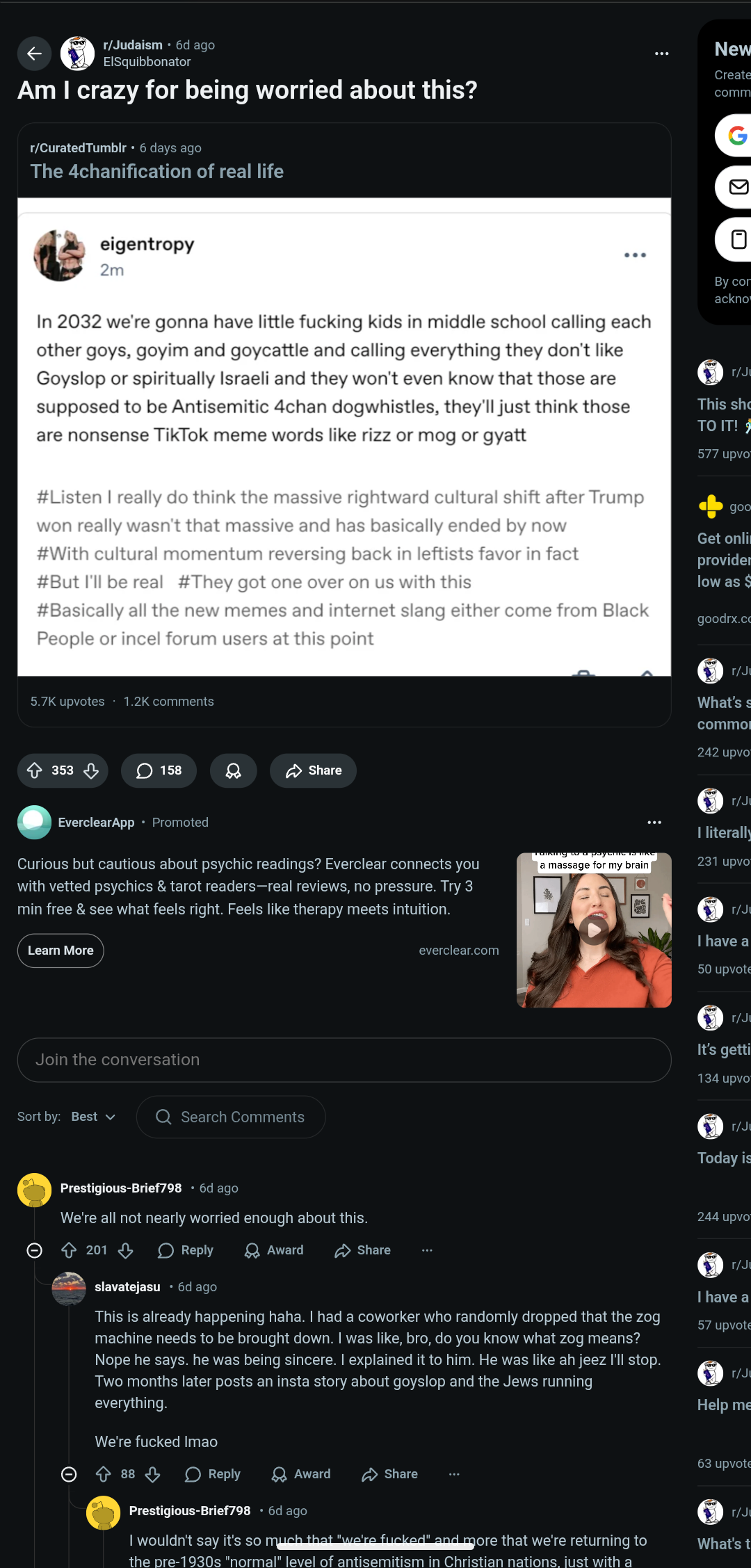Open crossposted 'The 4chanification of real life'
Viewport: 751px width, 1568px height.
tap(156, 172)
